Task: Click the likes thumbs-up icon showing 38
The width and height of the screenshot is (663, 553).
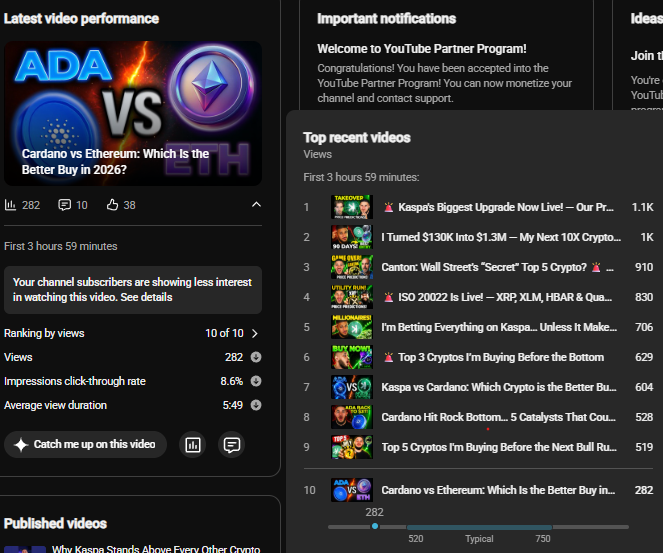Action: click(x=112, y=205)
